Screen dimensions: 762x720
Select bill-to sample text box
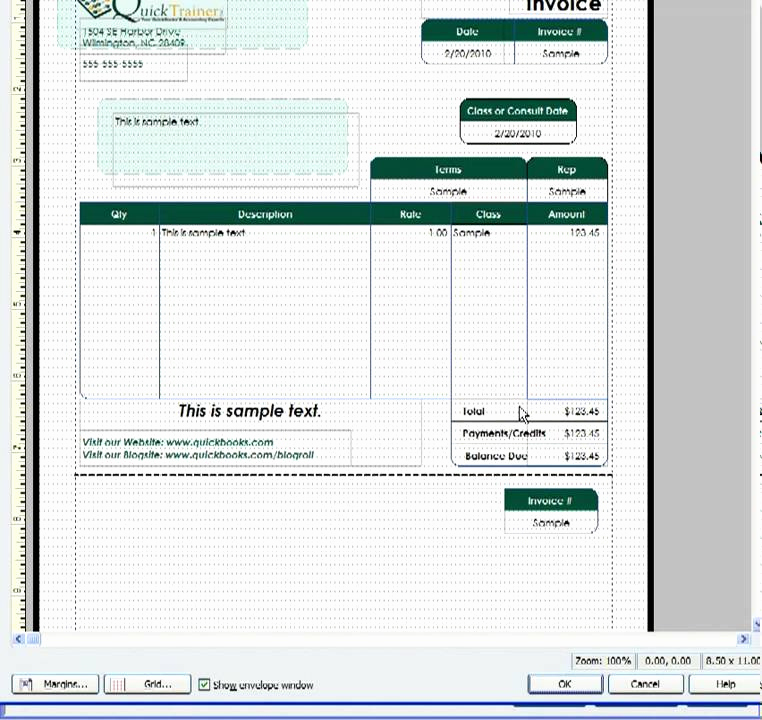[236, 150]
